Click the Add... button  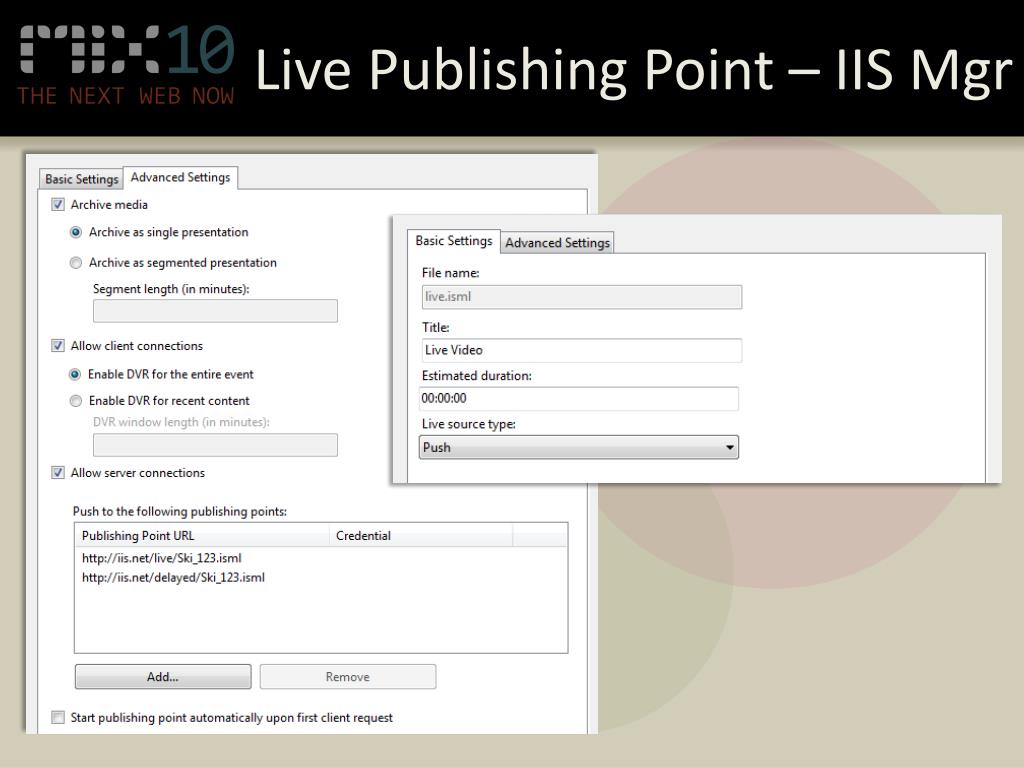tap(163, 677)
